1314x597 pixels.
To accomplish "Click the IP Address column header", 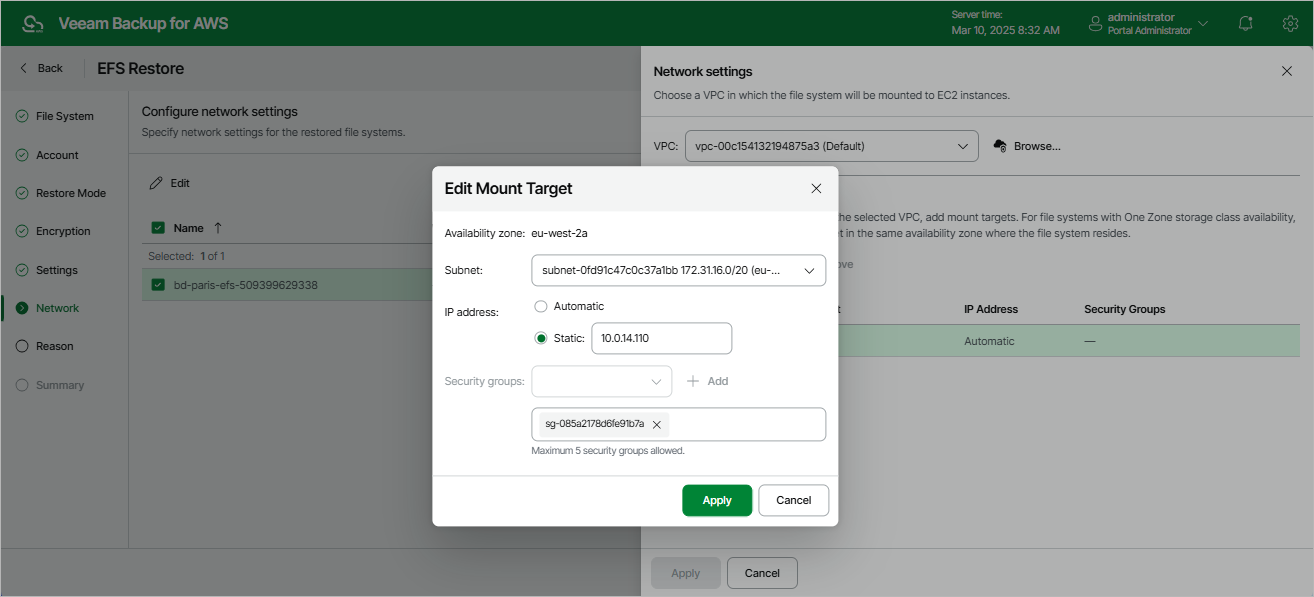I will (x=991, y=309).
